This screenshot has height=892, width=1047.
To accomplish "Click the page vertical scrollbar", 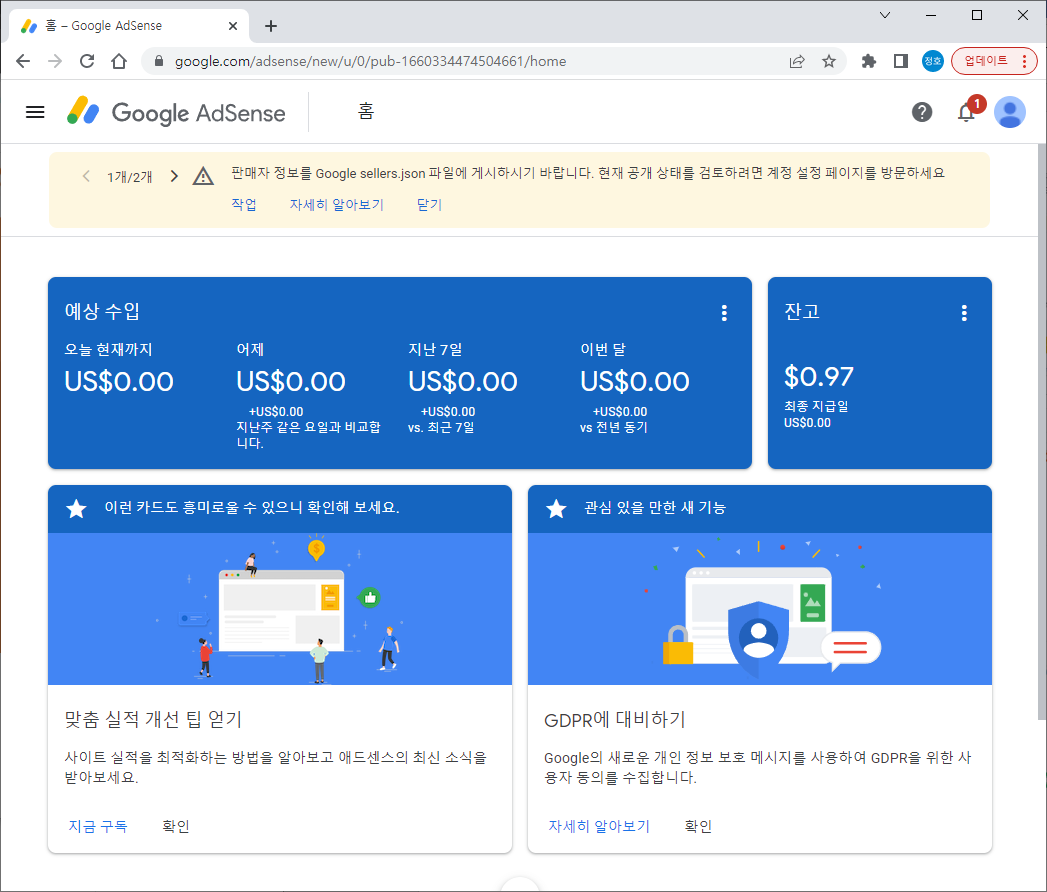I will coord(1042,432).
